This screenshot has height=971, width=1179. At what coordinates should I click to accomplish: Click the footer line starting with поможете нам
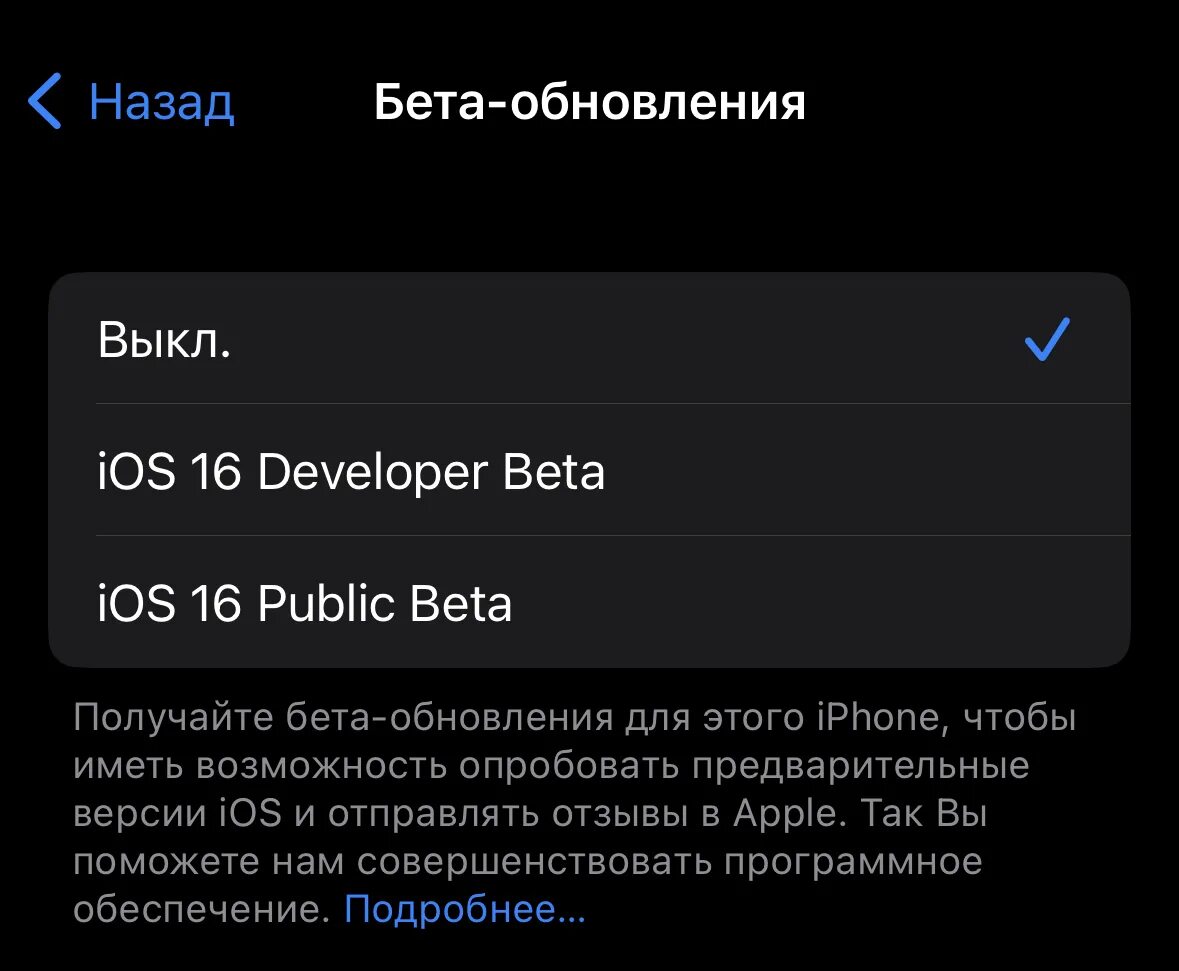[528, 862]
